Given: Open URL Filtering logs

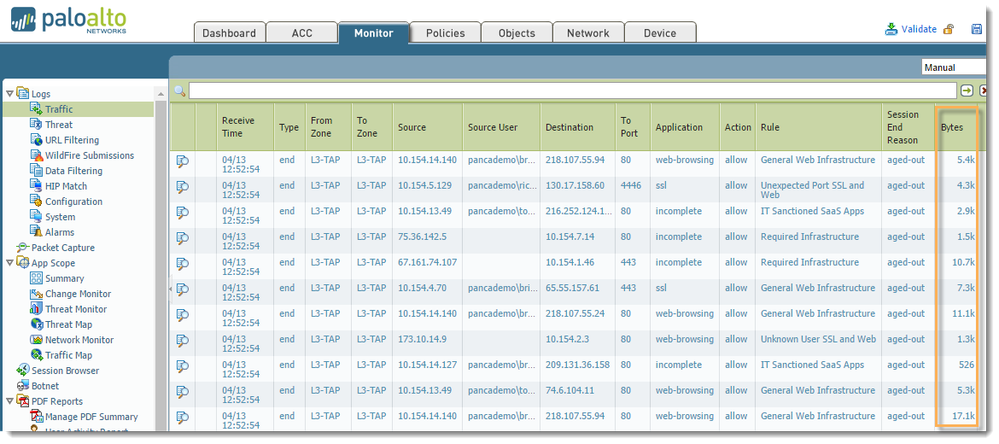Looking at the screenshot, I should (72, 140).
